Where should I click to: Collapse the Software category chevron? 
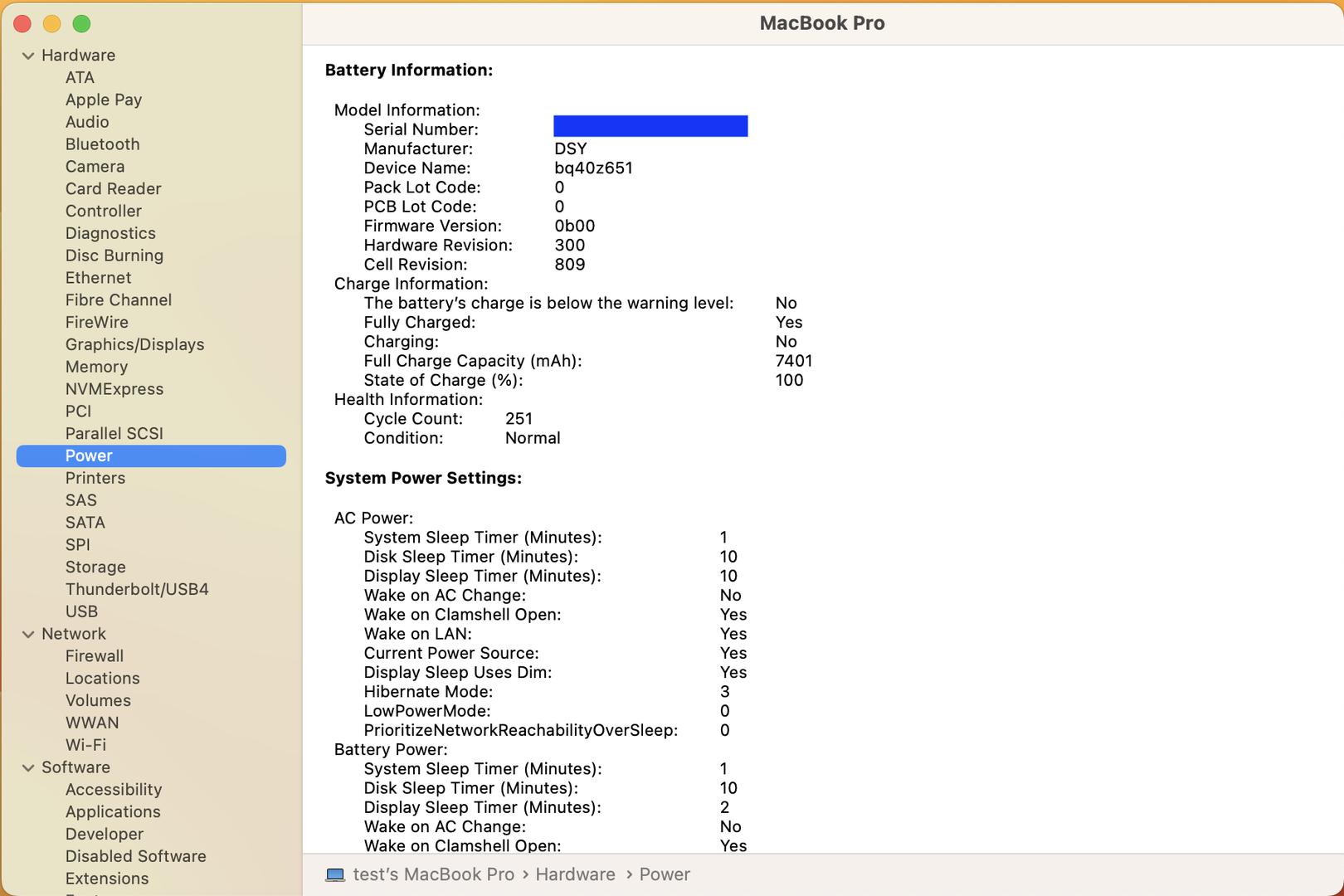coord(28,767)
